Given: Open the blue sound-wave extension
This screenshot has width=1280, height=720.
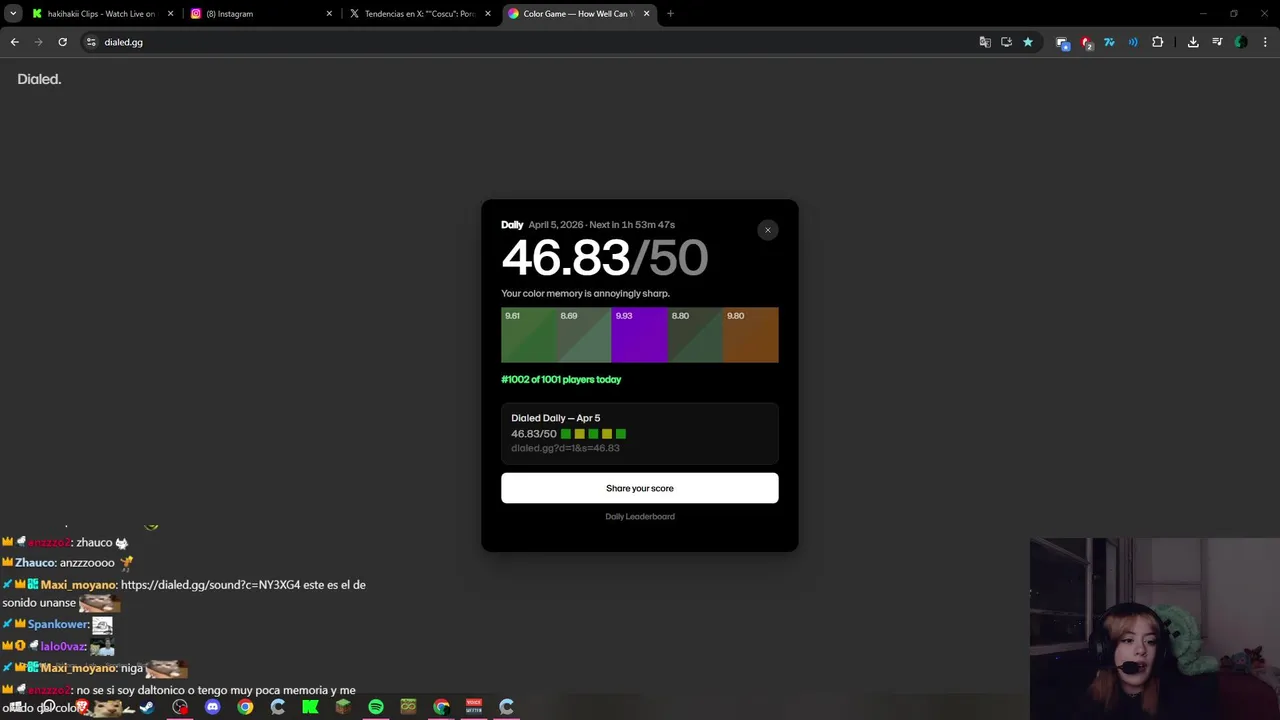Looking at the screenshot, I should 1133,42.
